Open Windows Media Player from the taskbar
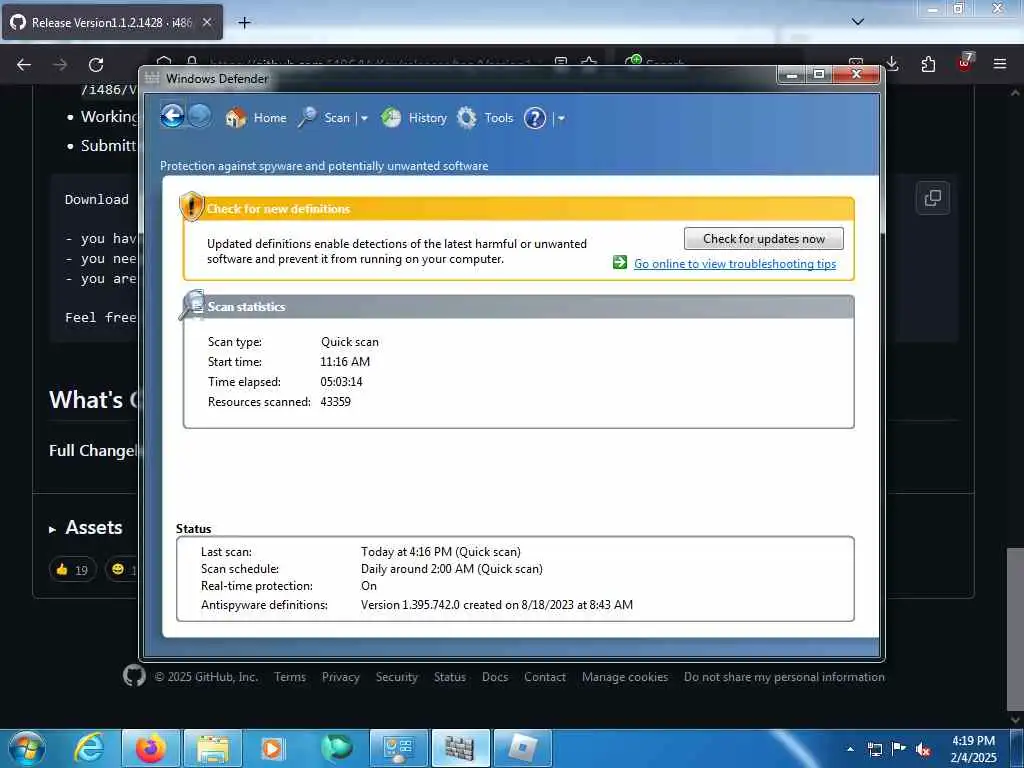Screen dimensions: 1024x768 click(x=272, y=748)
